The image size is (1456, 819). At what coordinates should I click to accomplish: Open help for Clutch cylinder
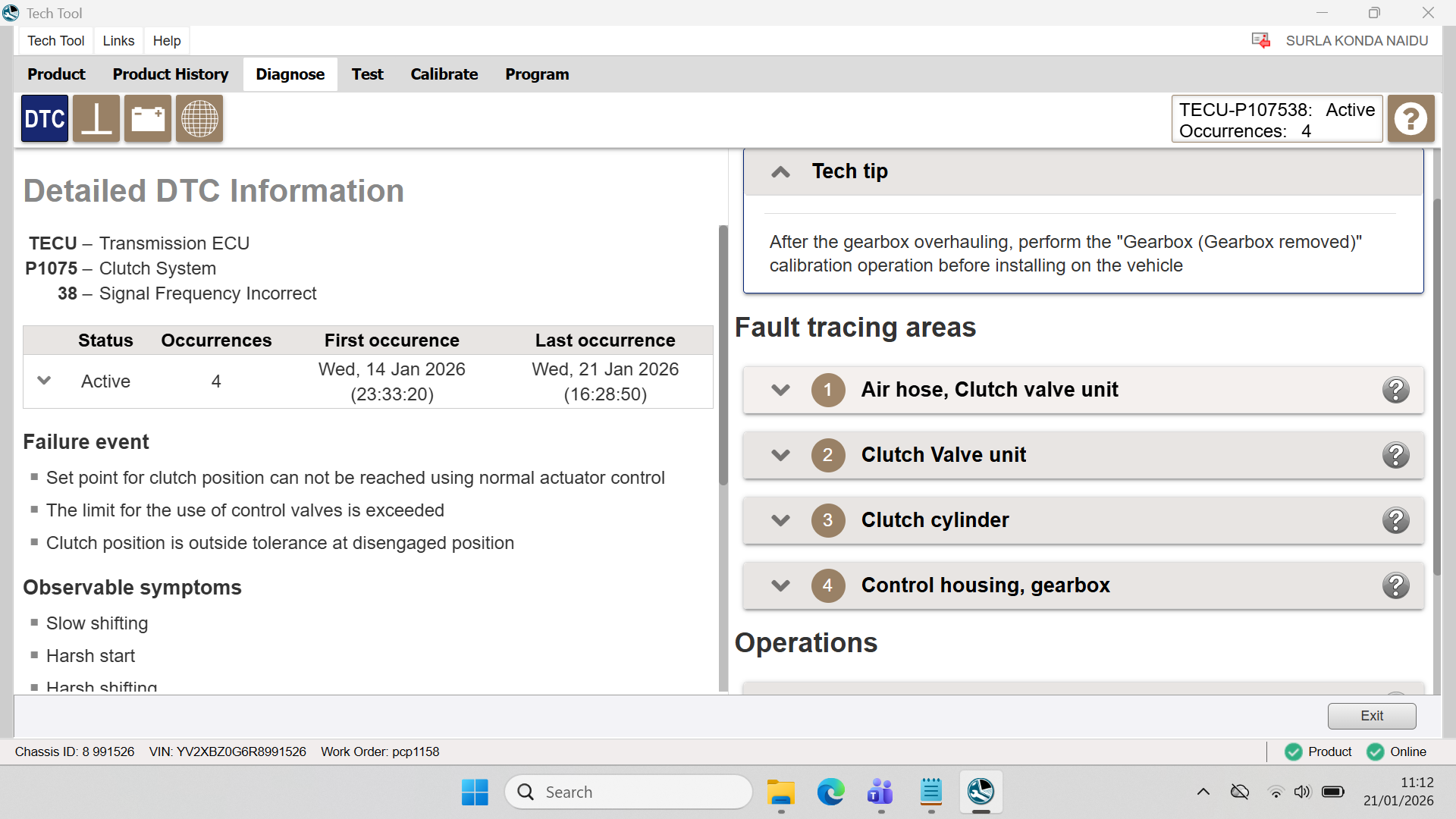coord(1395,520)
